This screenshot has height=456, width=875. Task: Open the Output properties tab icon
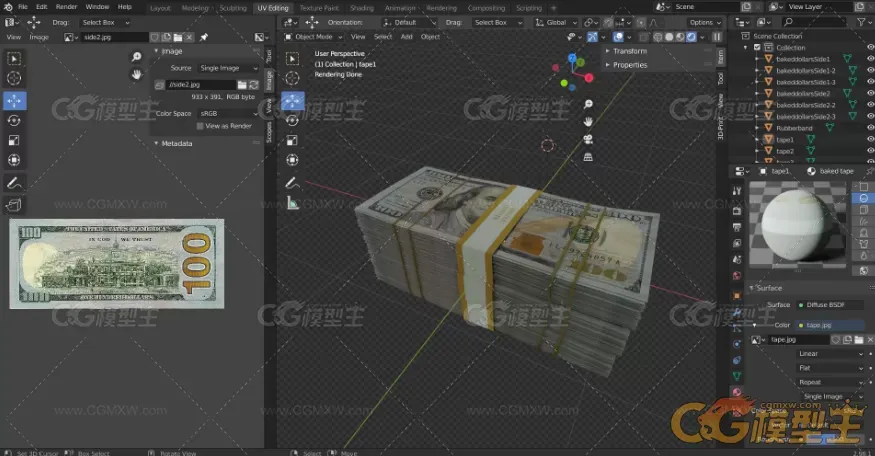737,227
